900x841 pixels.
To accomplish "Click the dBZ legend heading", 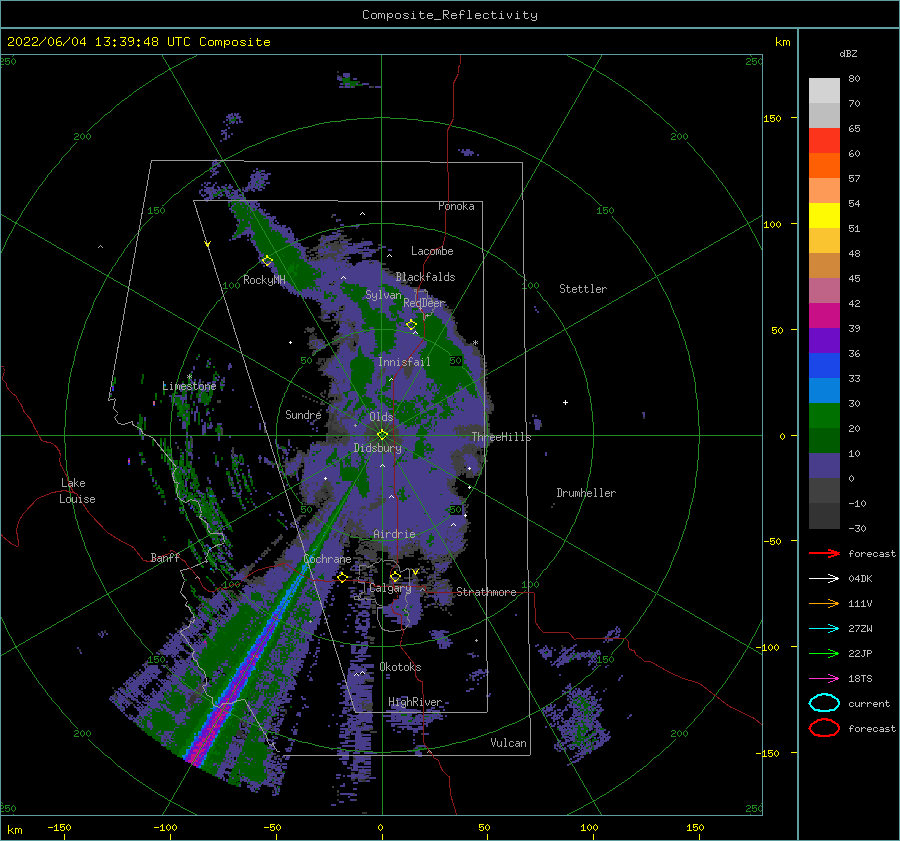I will [848, 53].
